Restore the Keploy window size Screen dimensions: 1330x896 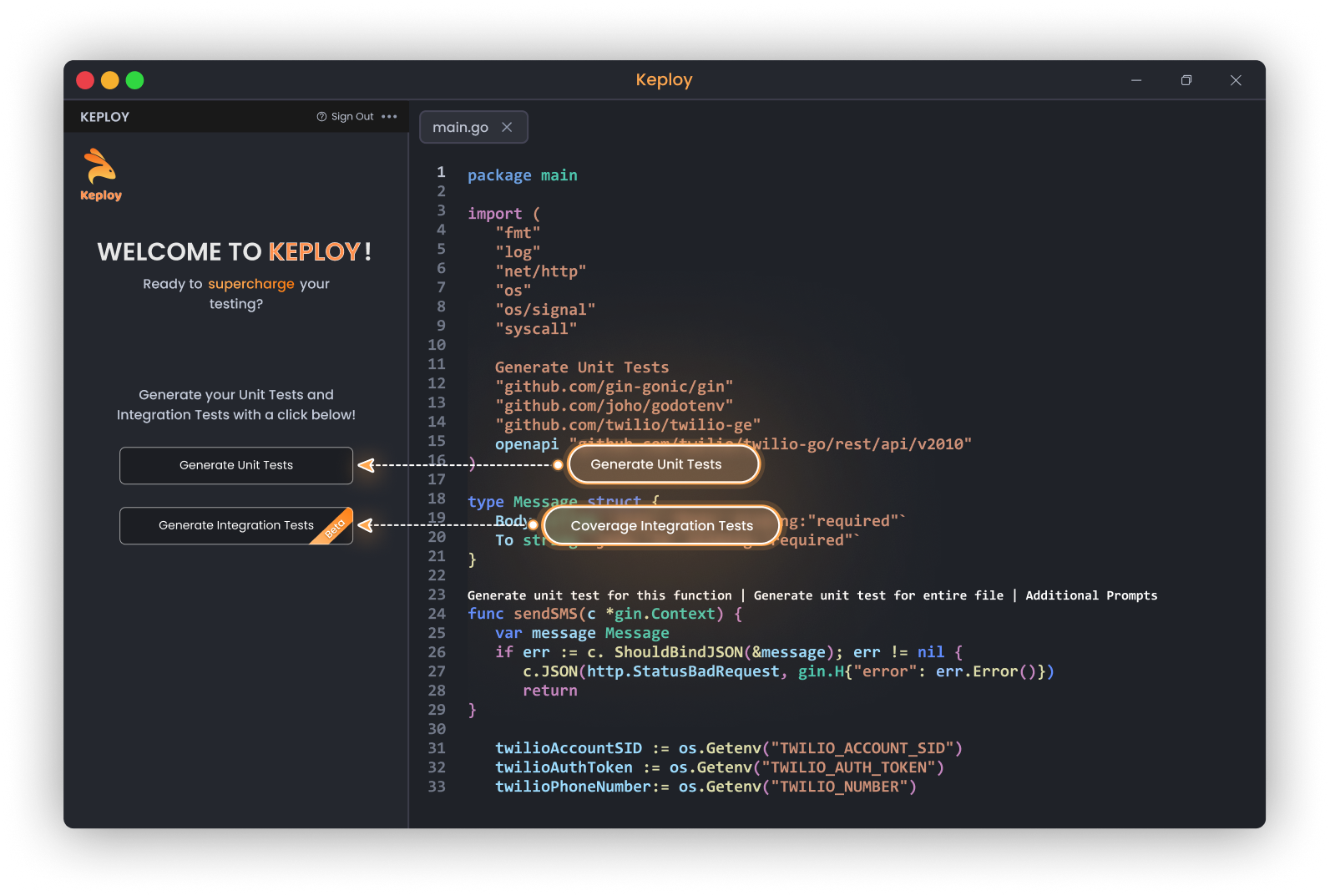1186,80
